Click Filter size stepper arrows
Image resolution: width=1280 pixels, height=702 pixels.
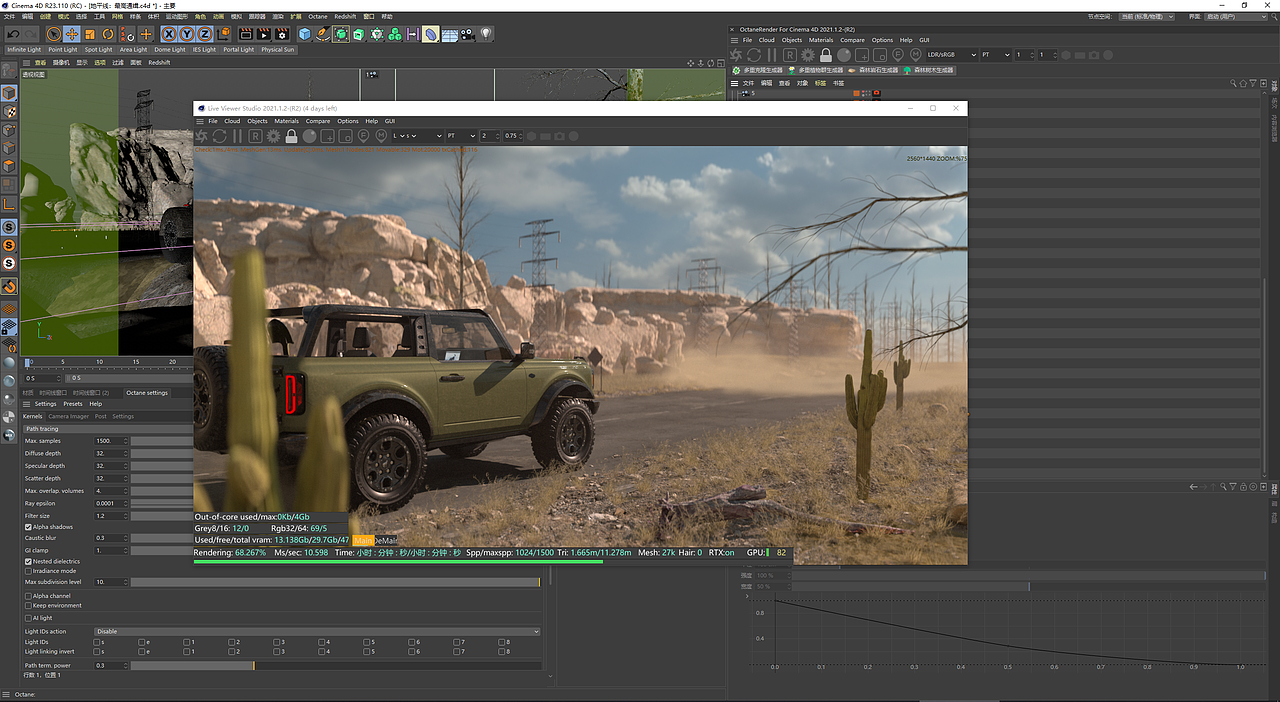(x=126, y=516)
